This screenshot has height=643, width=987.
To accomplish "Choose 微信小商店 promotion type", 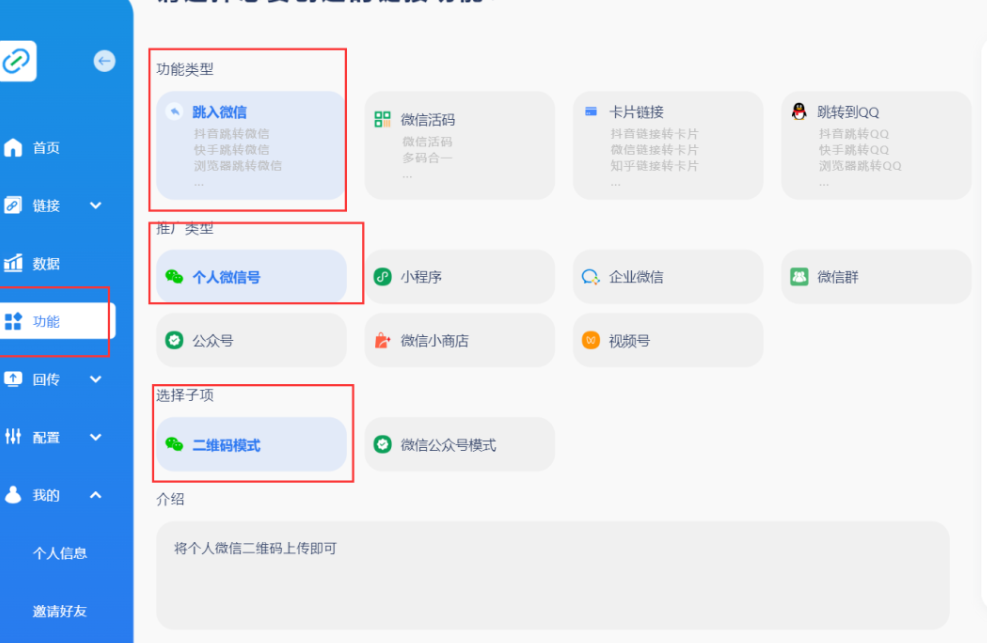I will tap(460, 340).
